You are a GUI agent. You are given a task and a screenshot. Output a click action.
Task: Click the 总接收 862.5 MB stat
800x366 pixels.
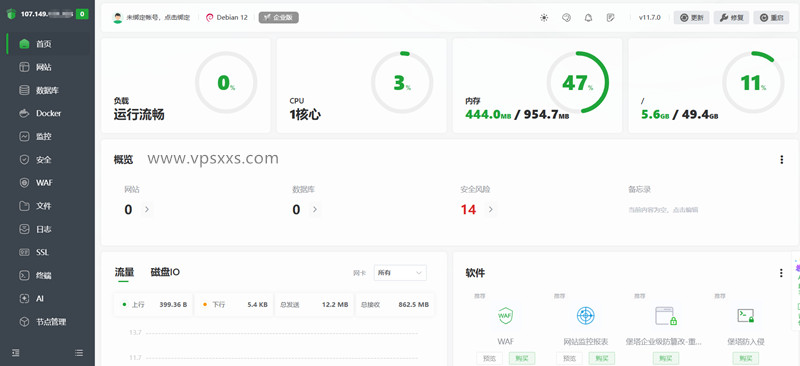click(x=395, y=305)
